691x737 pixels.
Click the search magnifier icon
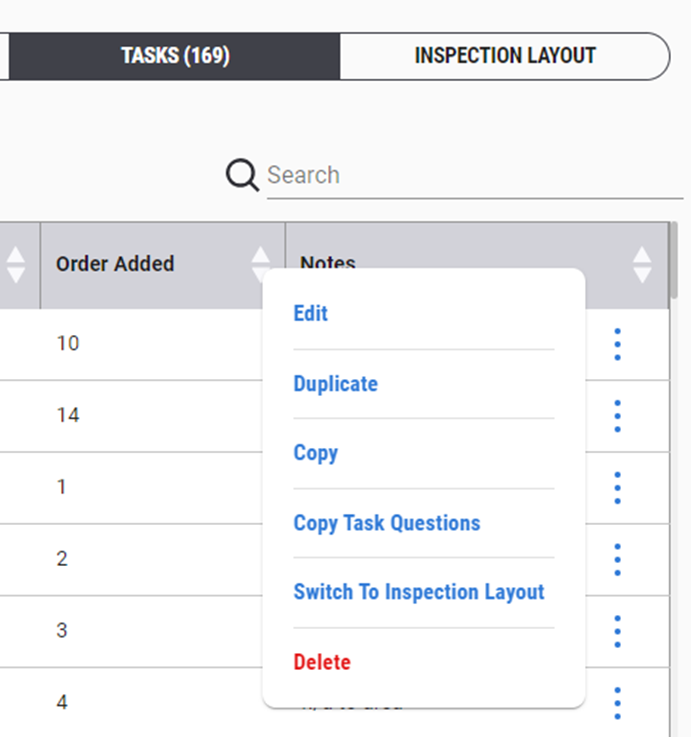coord(242,175)
